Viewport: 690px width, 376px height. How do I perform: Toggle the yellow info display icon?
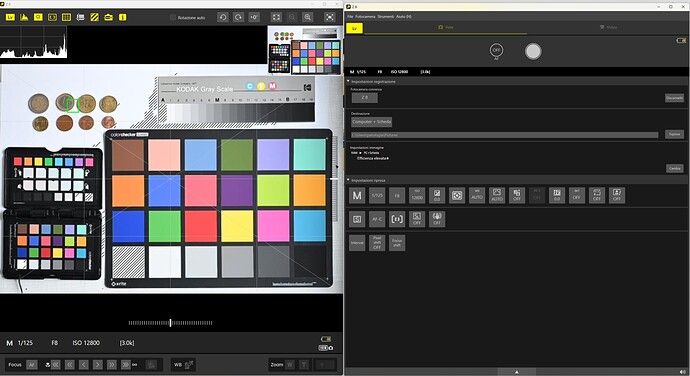tap(123, 17)
